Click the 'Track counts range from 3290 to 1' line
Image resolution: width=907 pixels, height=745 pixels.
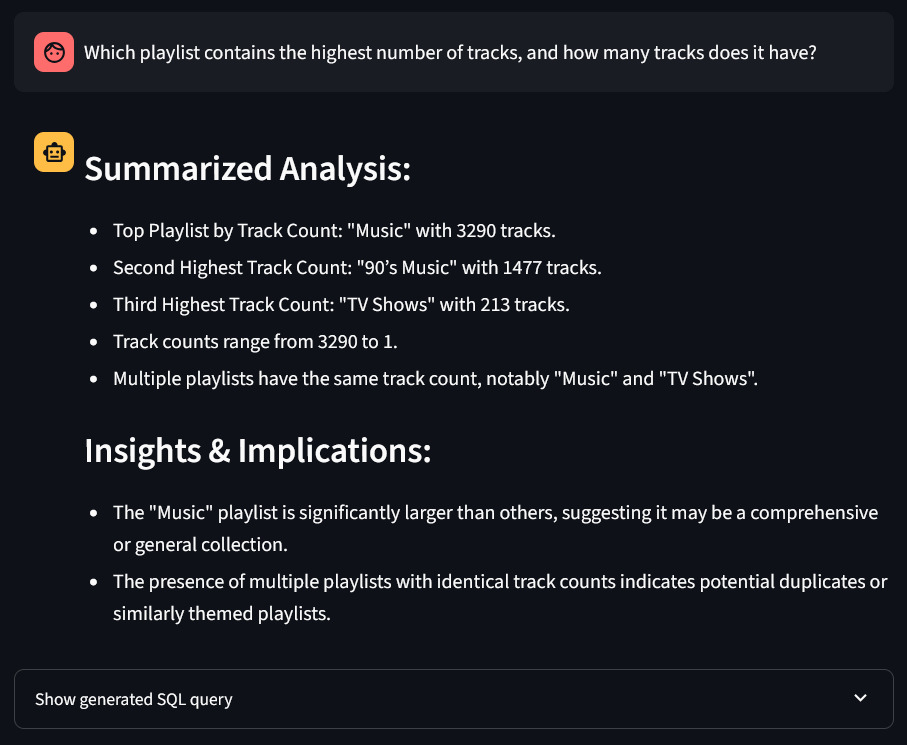click(x=255, y=342)
